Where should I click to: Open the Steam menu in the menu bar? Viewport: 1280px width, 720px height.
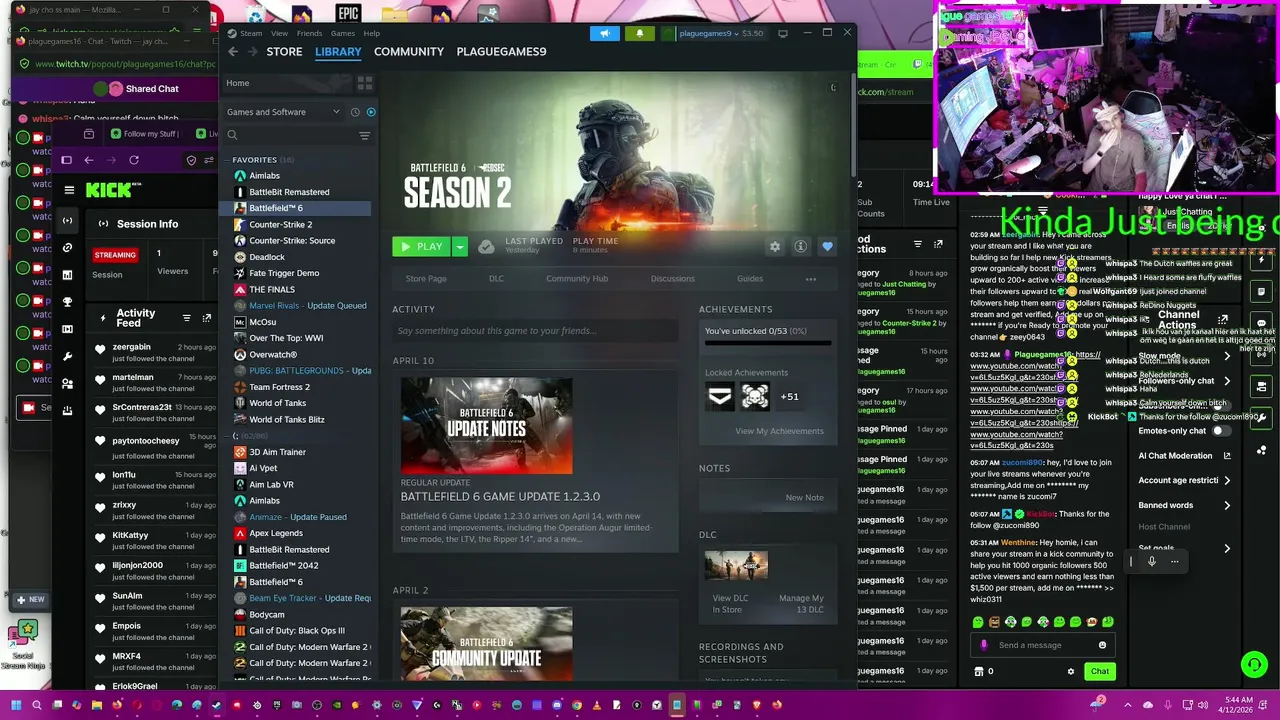point(251,33)
